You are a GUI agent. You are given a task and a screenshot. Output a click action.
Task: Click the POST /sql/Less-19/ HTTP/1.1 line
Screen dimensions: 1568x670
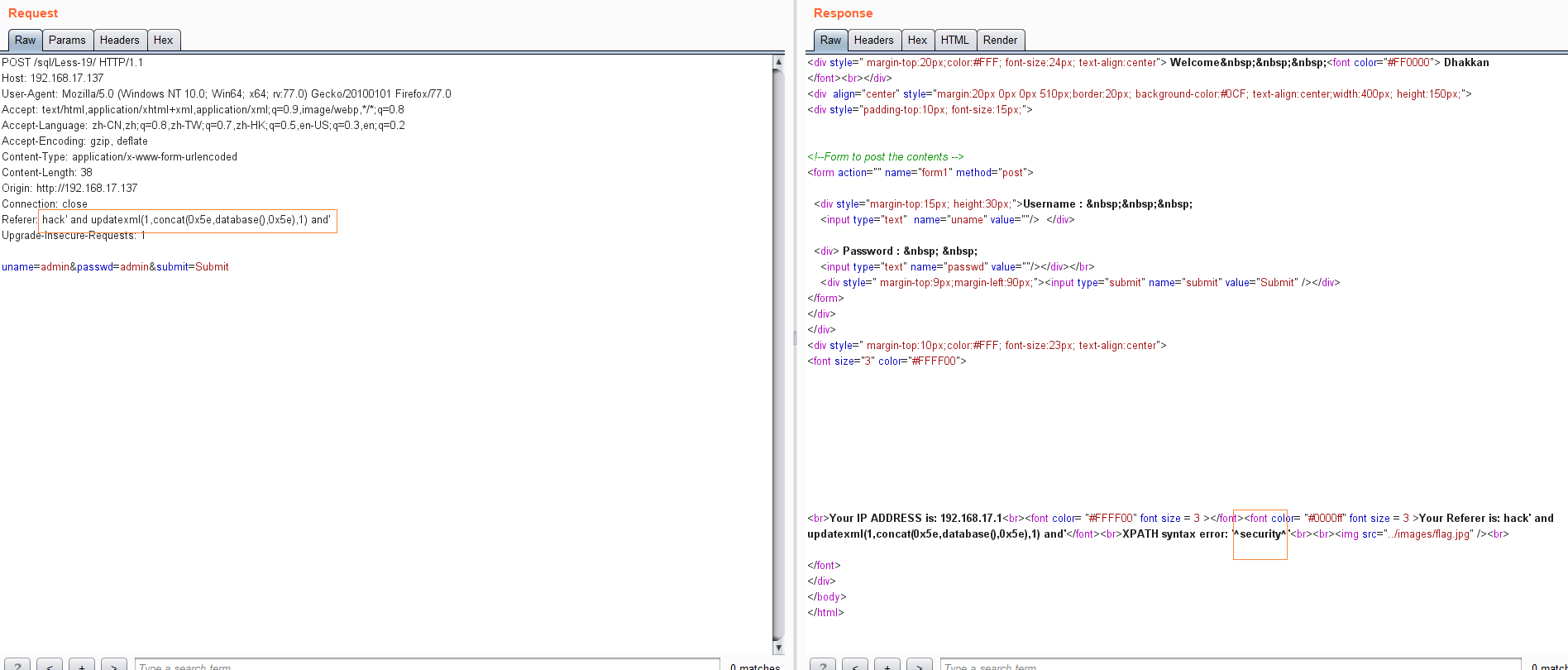73,62
